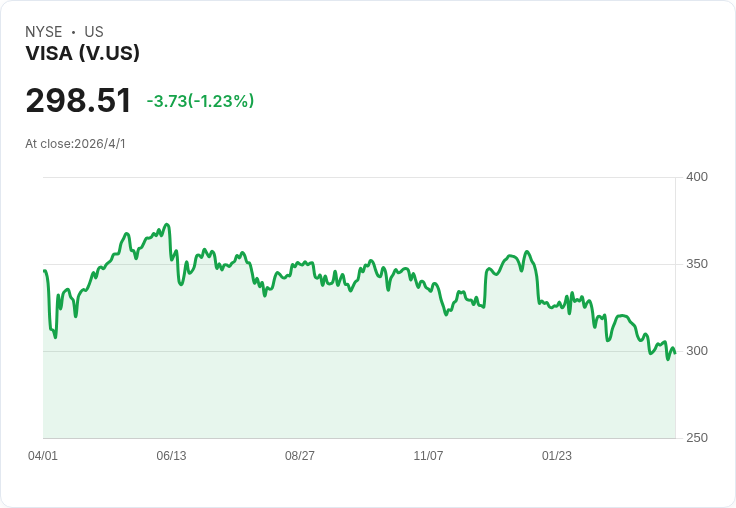Click the At close 2026/4/1 timestamp

[75, 144]
